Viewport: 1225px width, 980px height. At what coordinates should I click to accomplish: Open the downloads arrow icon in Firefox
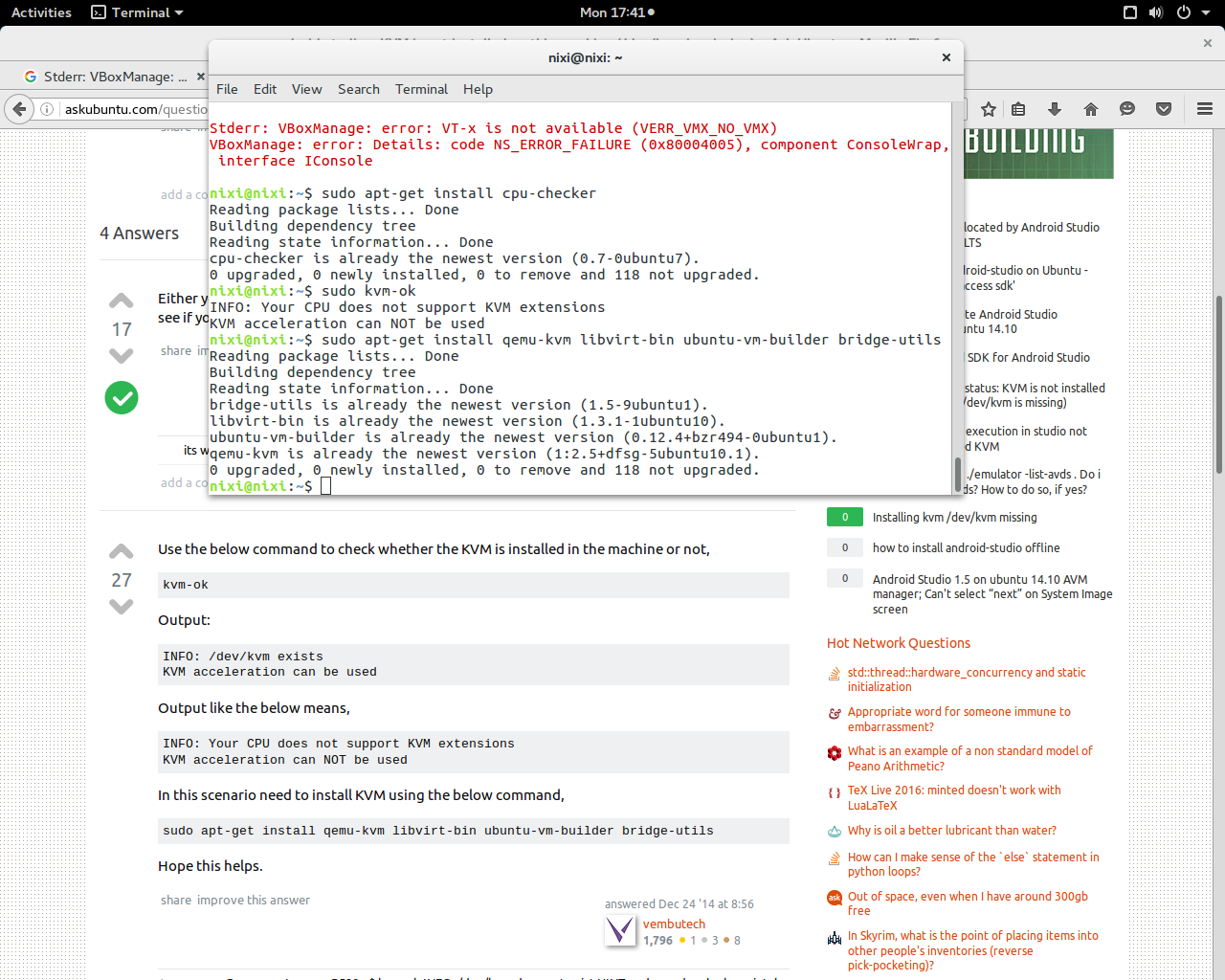pyautogui.click(x=1055, y=109)
